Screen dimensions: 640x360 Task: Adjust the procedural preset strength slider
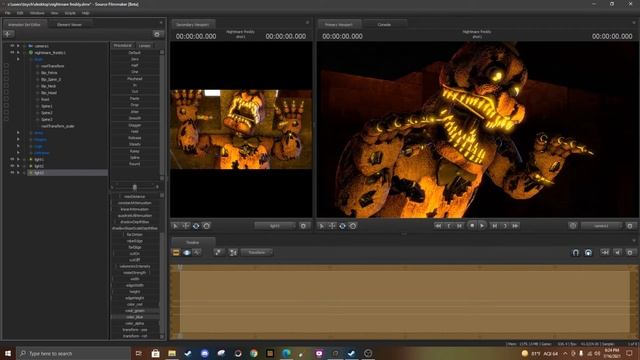pos(135,187)
